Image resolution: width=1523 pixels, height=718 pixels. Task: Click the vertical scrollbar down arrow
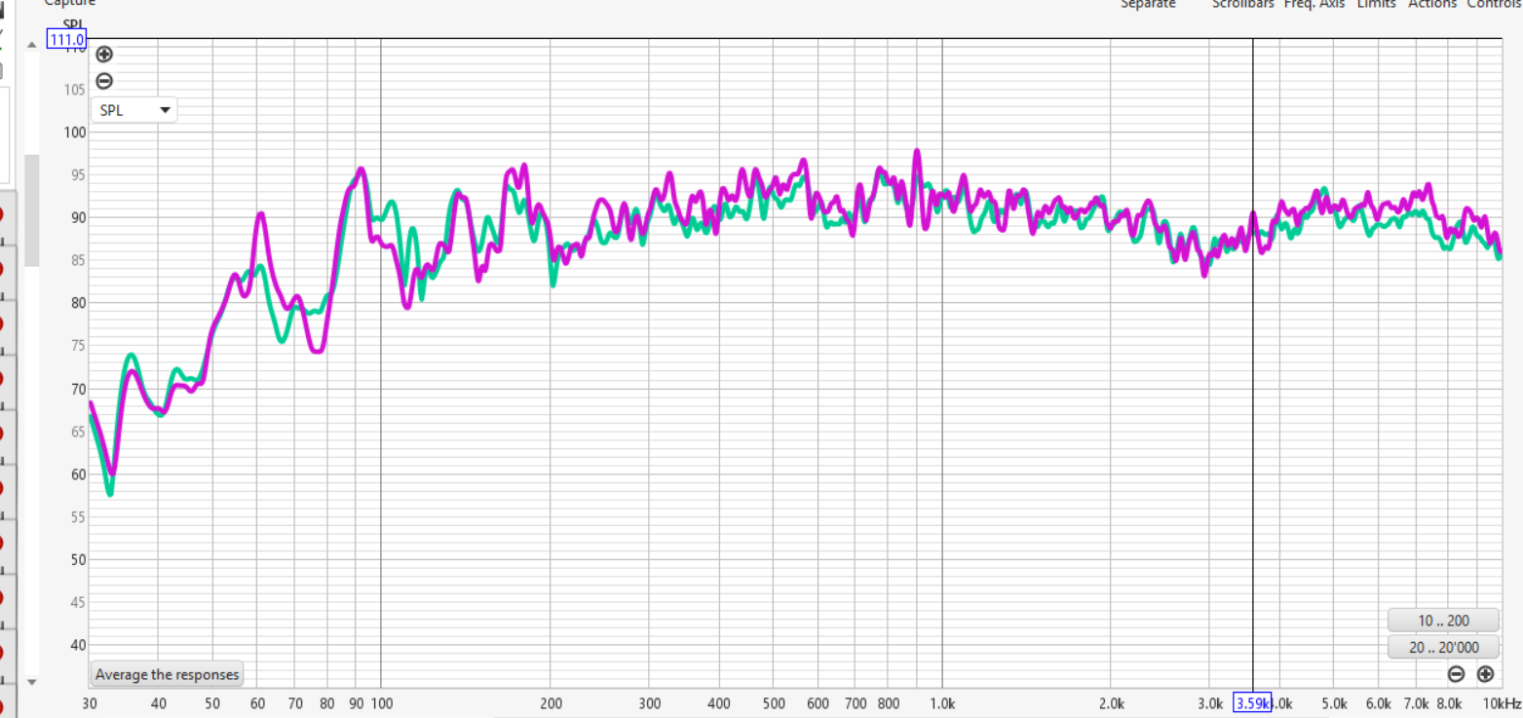click(x=32, y=682)
